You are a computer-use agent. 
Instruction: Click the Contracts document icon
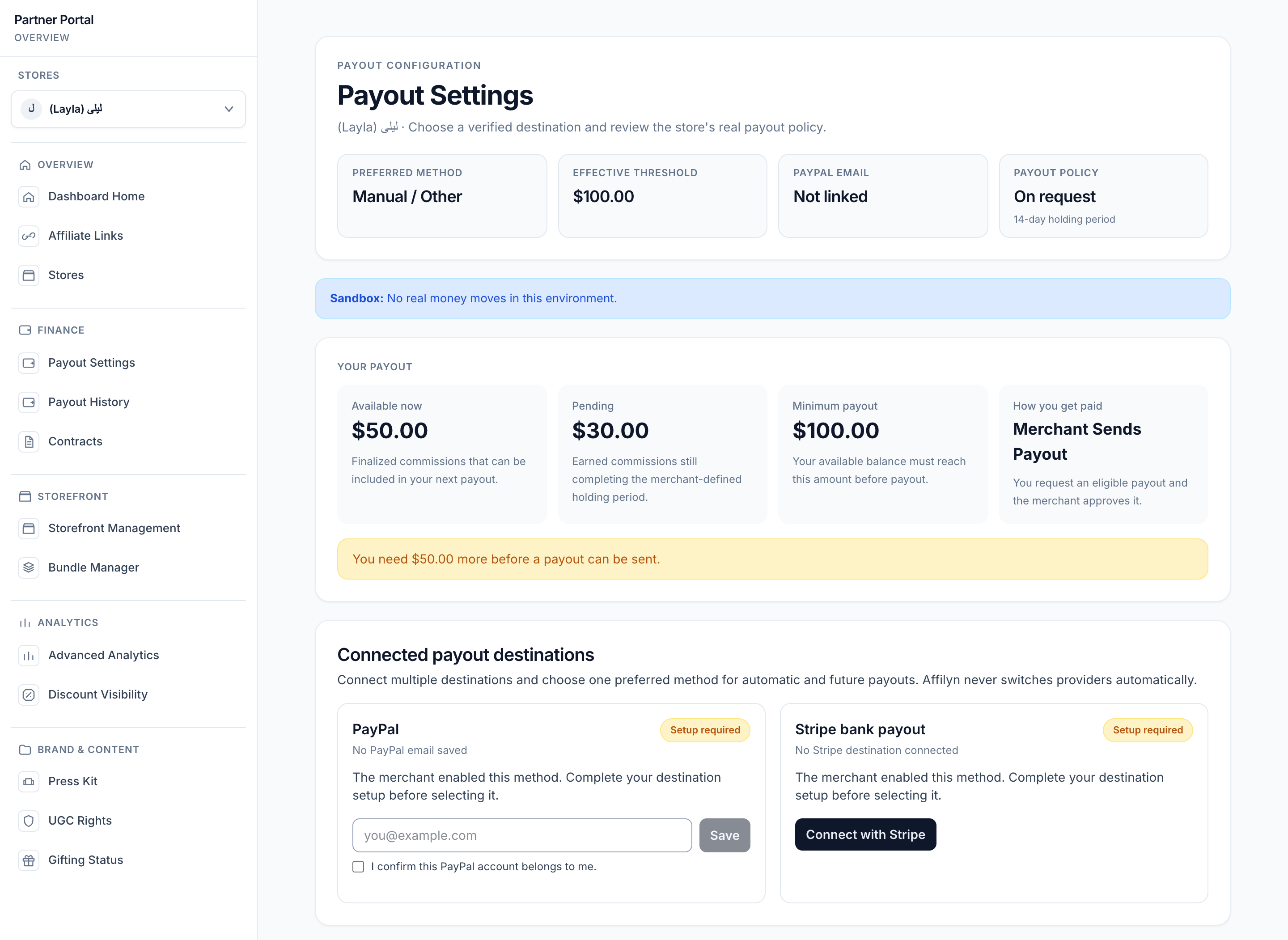coord(29,441)
